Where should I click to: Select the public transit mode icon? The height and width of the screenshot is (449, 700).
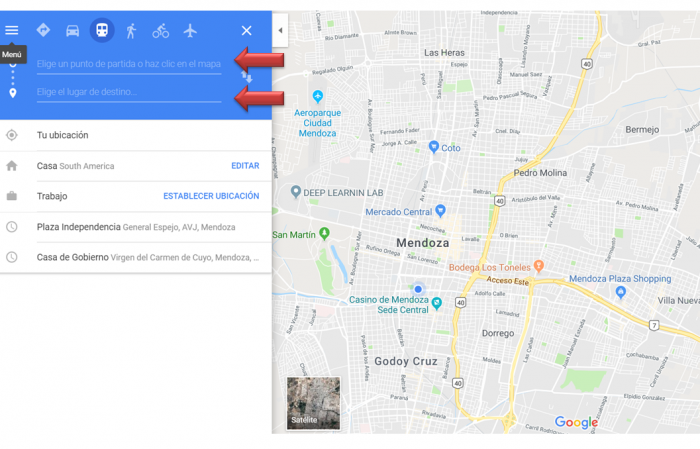[102, 30]
